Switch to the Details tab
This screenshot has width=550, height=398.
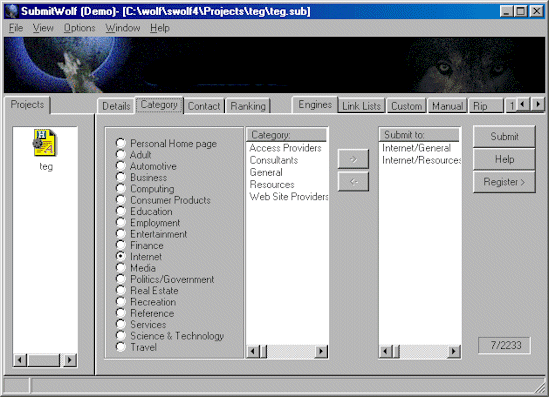click(116, 106)
